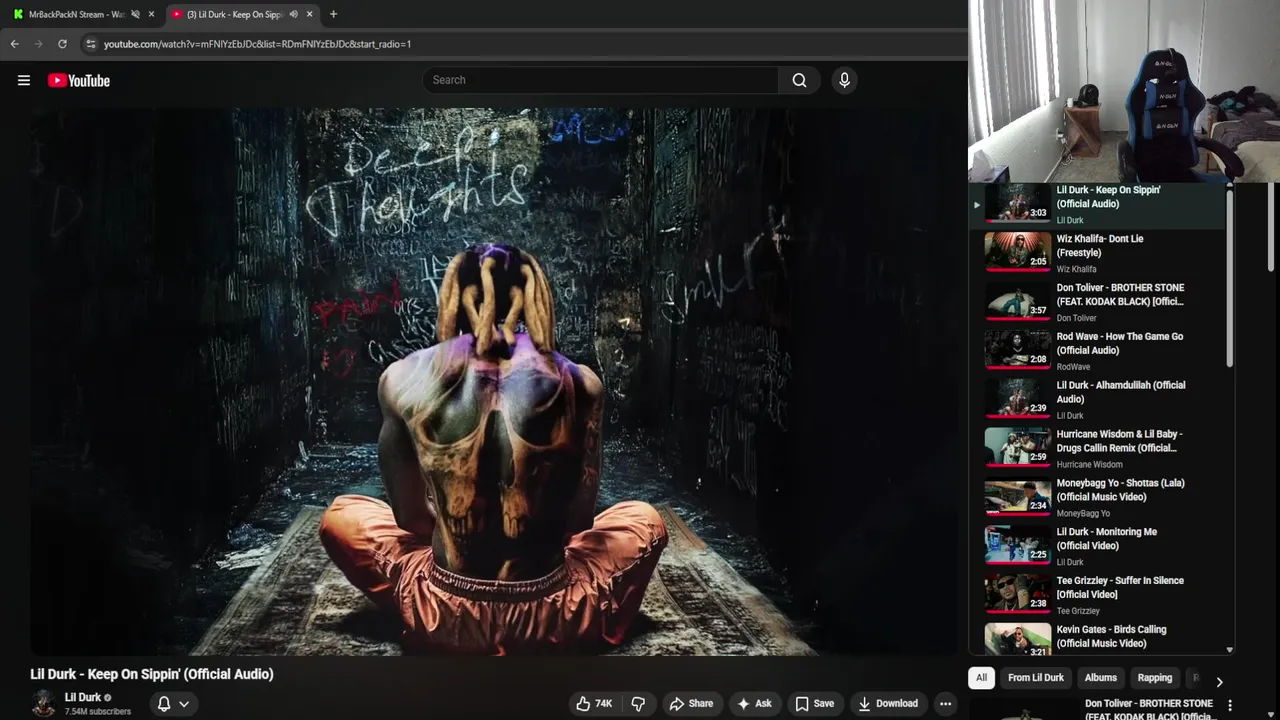Click the 7.54M subscribers text

pos(98,712)
